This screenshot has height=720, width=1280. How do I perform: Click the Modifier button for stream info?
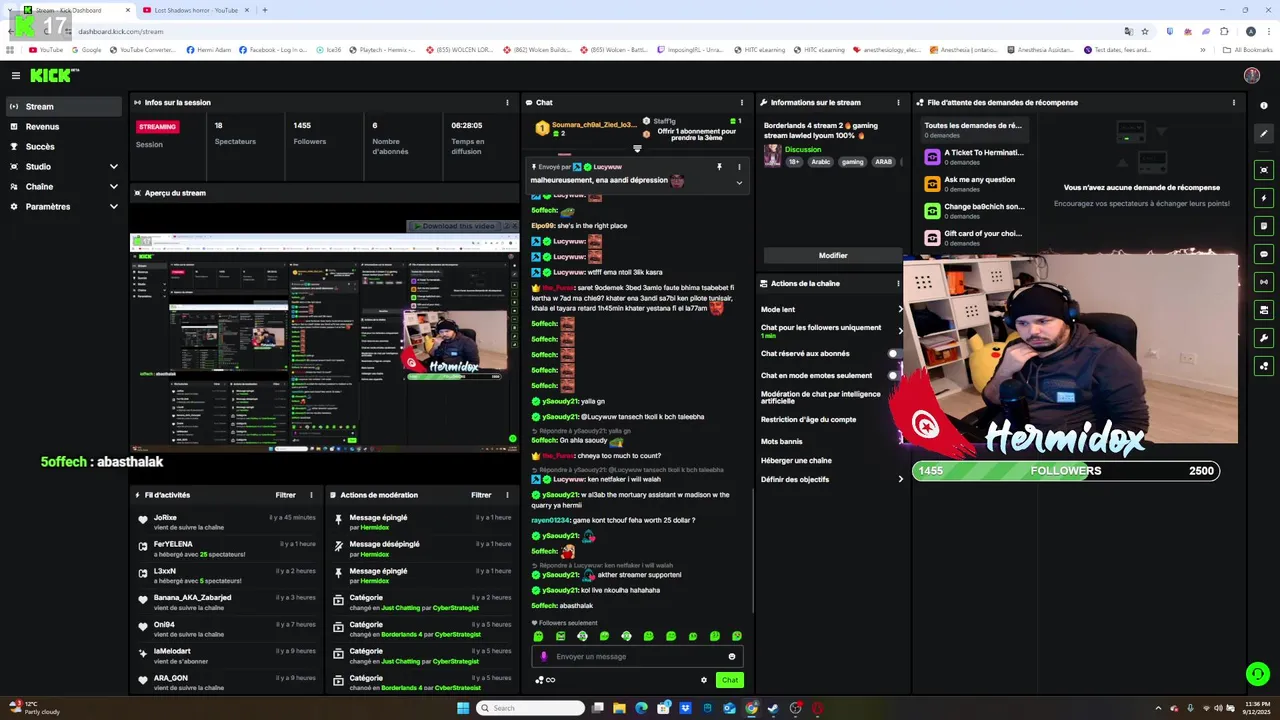832,255
